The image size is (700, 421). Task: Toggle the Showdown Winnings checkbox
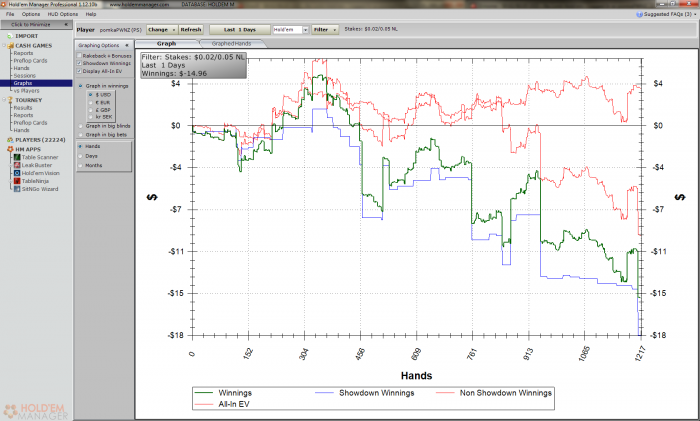click(79, 63)
